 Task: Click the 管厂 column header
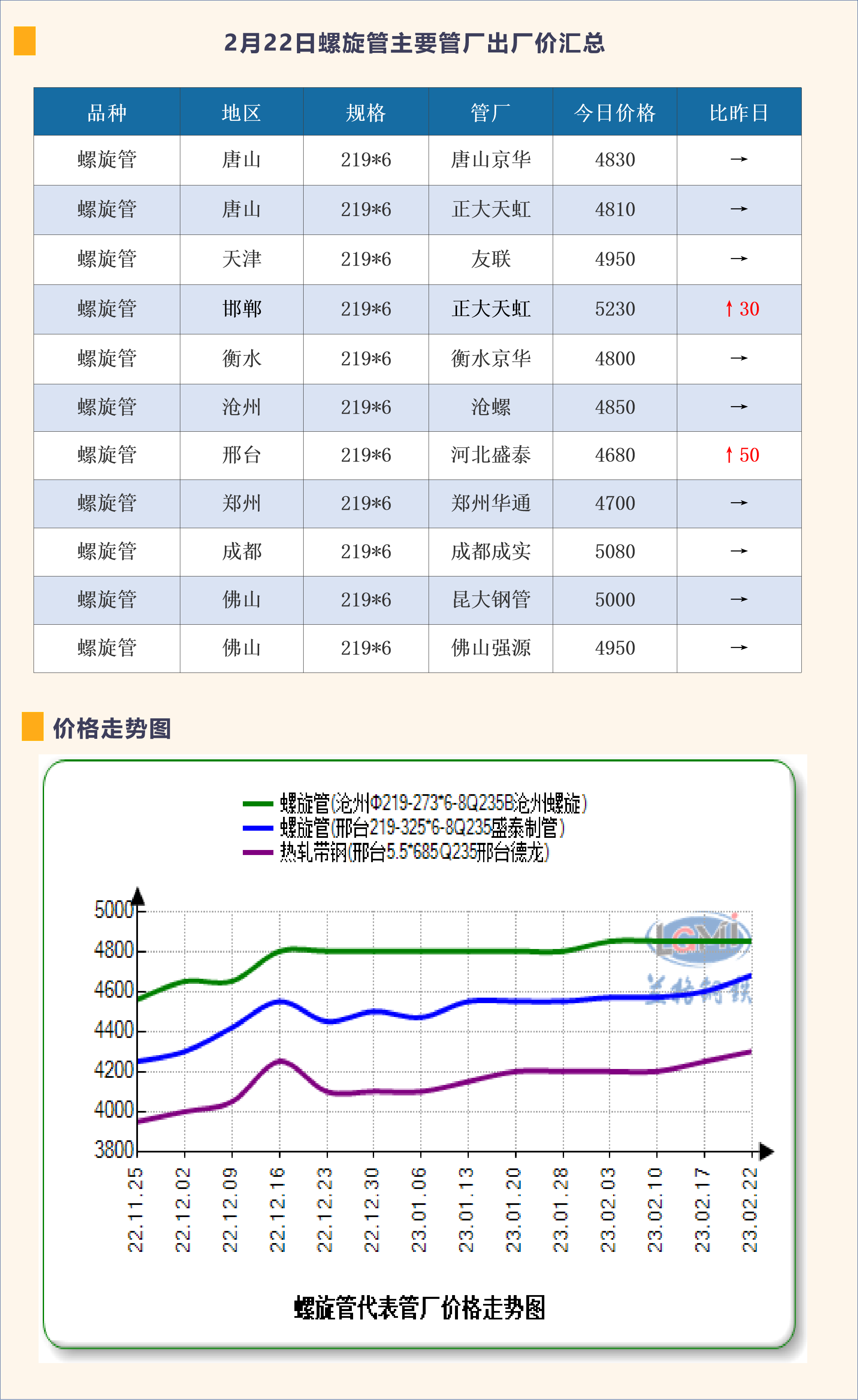pyautogui.click(x=490, y=112)
